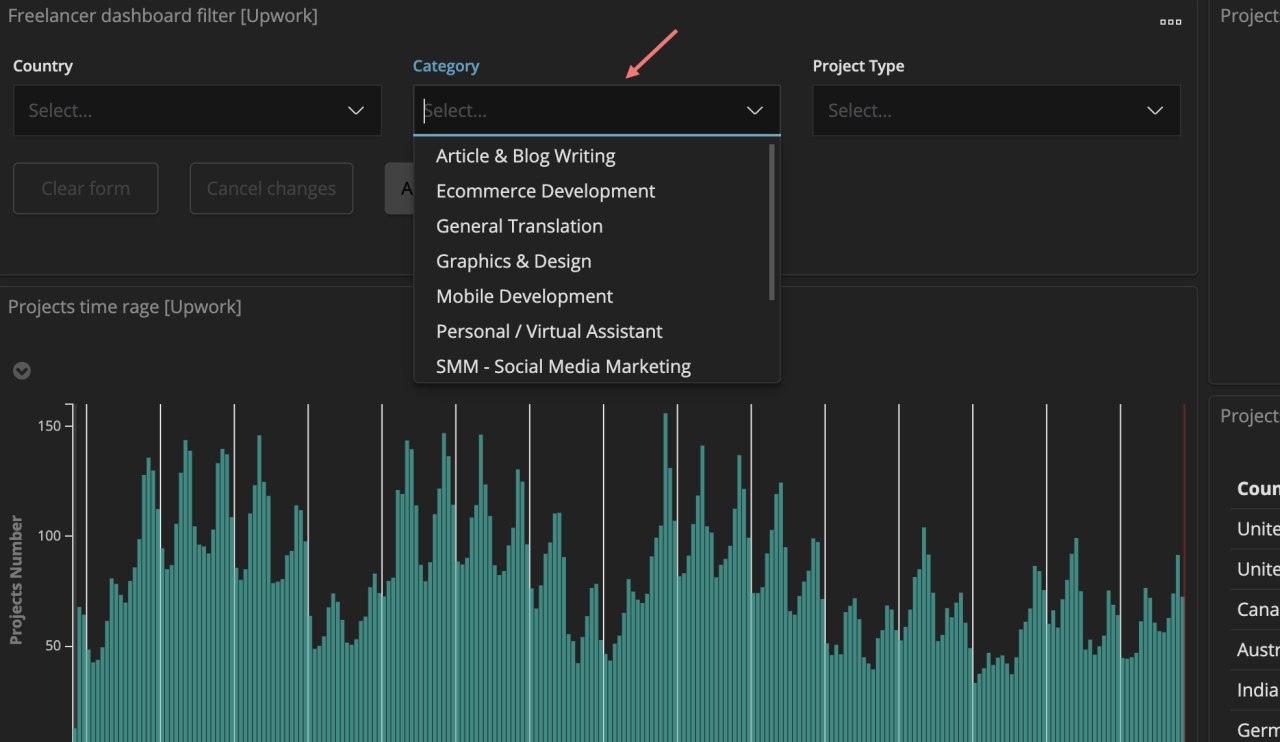Click the Projects time rage [Upwork] title
The image size is (1280, 742).
pos(125,307)
